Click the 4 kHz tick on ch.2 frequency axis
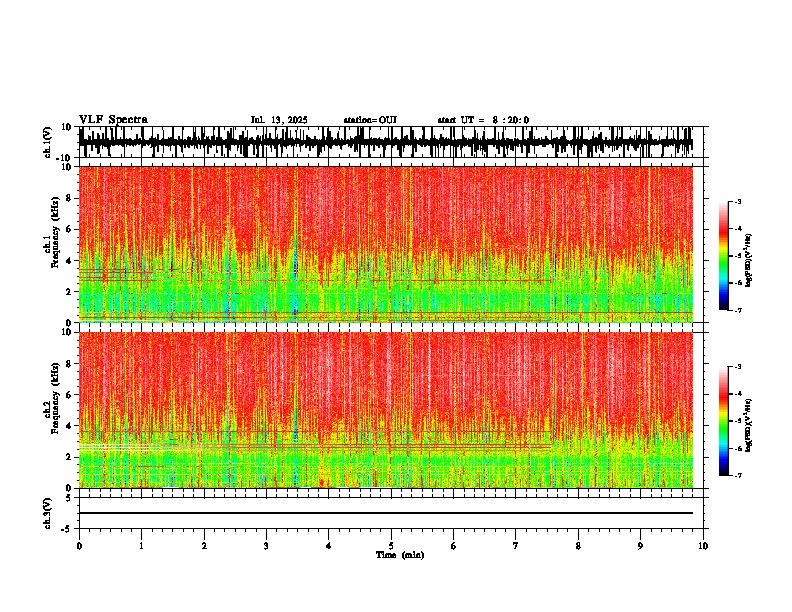The width and height of the screenshot is (792, 612). pyautogui.click(x=70, y=426)
